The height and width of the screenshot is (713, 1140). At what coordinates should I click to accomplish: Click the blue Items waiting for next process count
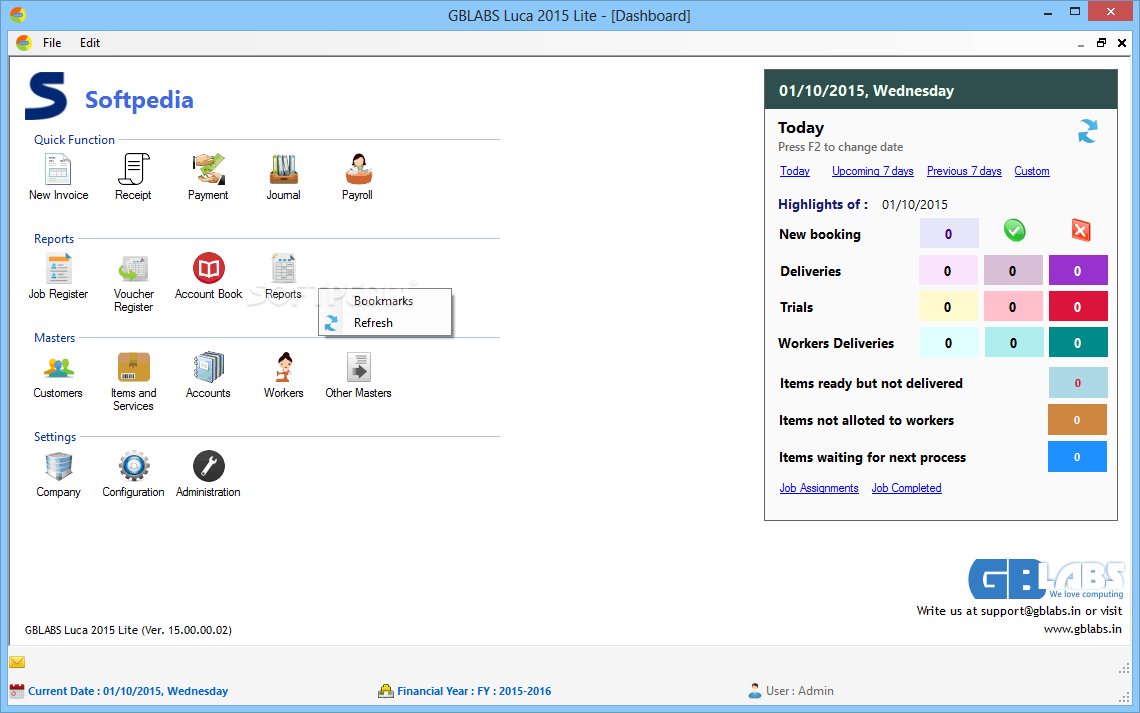click(x=1077, y=456)
